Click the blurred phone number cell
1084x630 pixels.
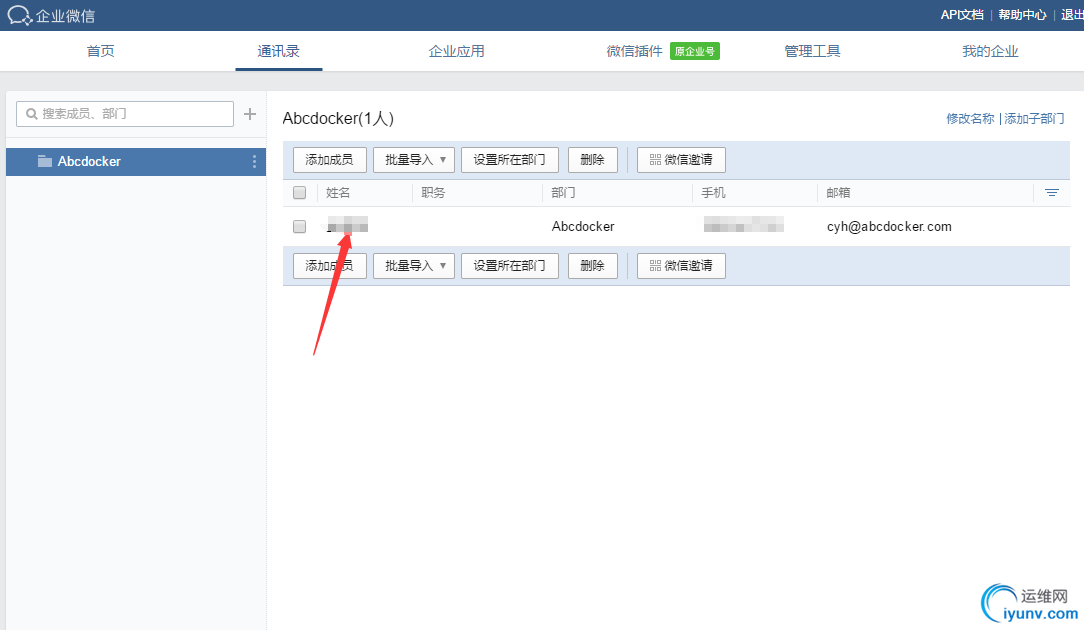click(744, 224)
